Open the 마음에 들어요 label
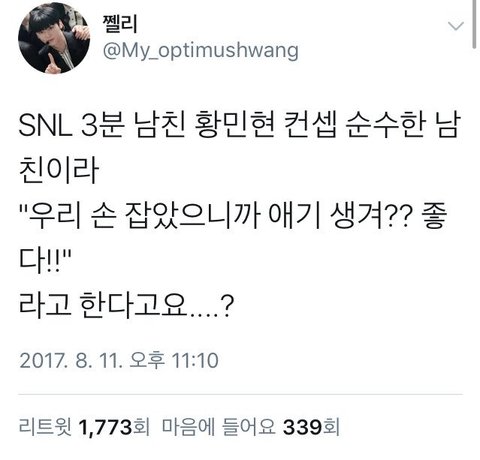This screenshot has height=460, width=480. 219,427
